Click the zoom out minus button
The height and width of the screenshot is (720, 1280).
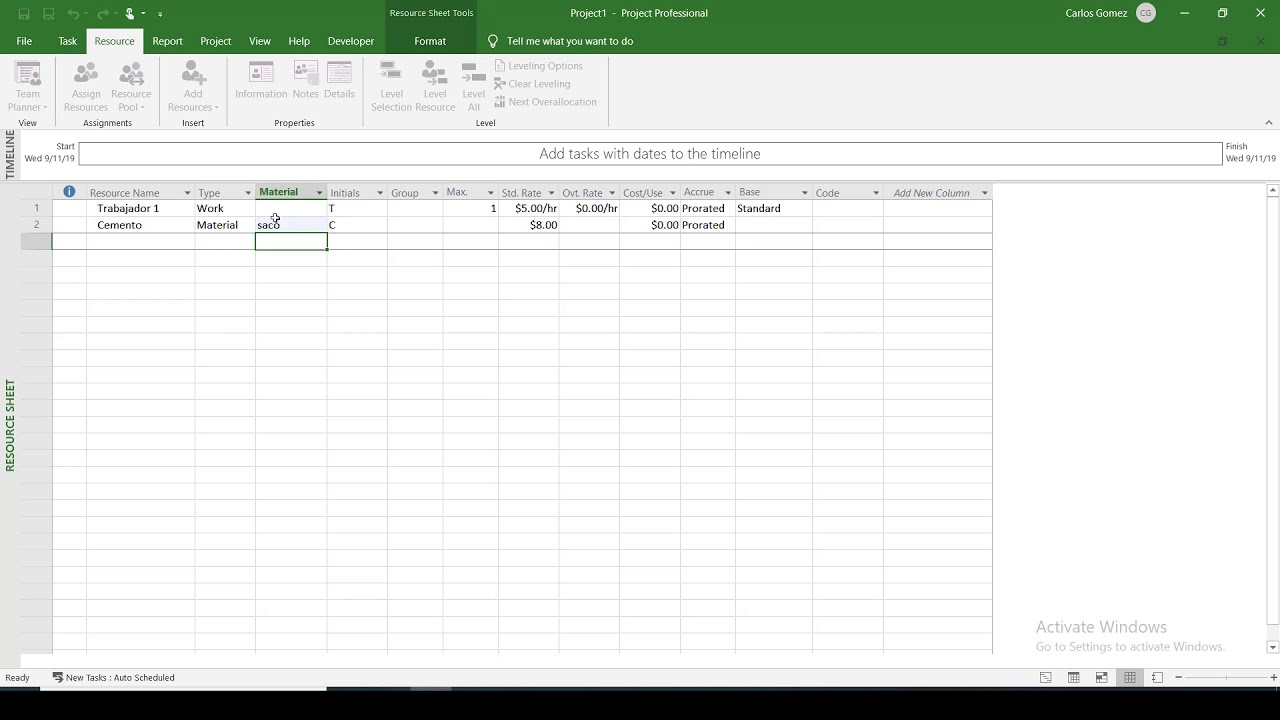(1178, 678)
